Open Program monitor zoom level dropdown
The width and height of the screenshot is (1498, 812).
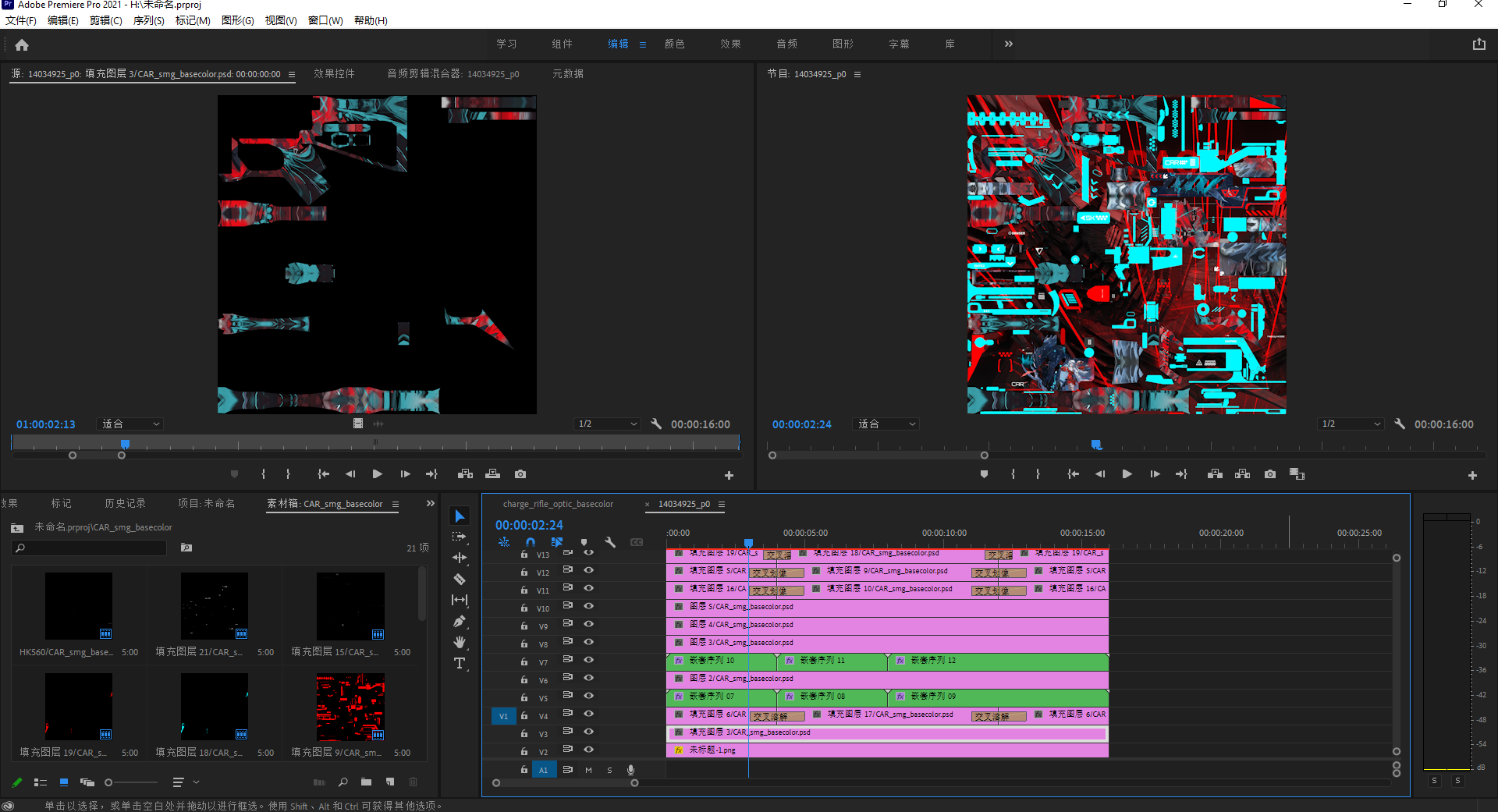886,424
